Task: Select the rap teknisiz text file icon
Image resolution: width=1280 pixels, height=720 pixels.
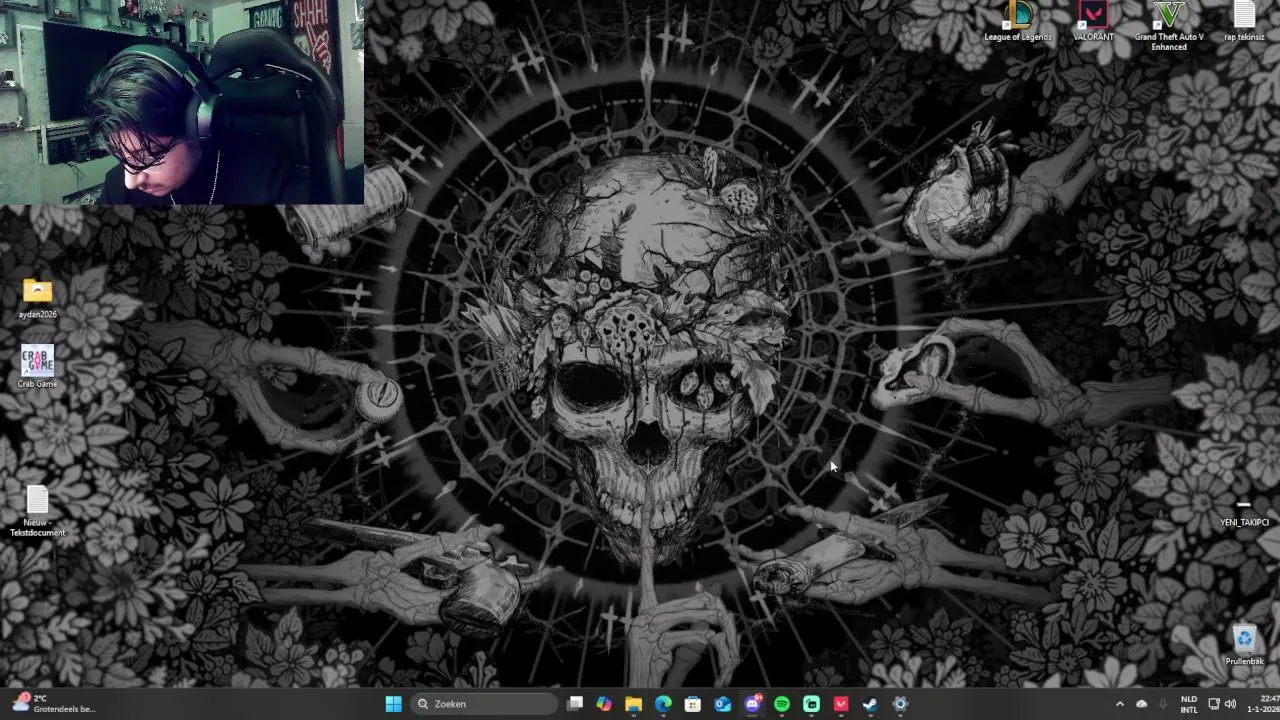Action: (1244, 22)
